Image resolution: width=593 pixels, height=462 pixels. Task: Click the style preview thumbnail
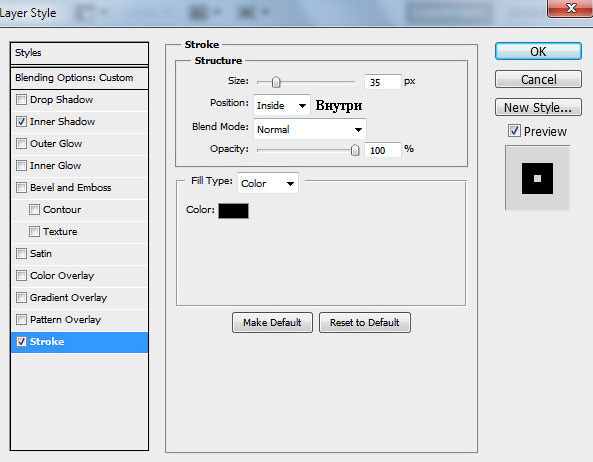537,178
